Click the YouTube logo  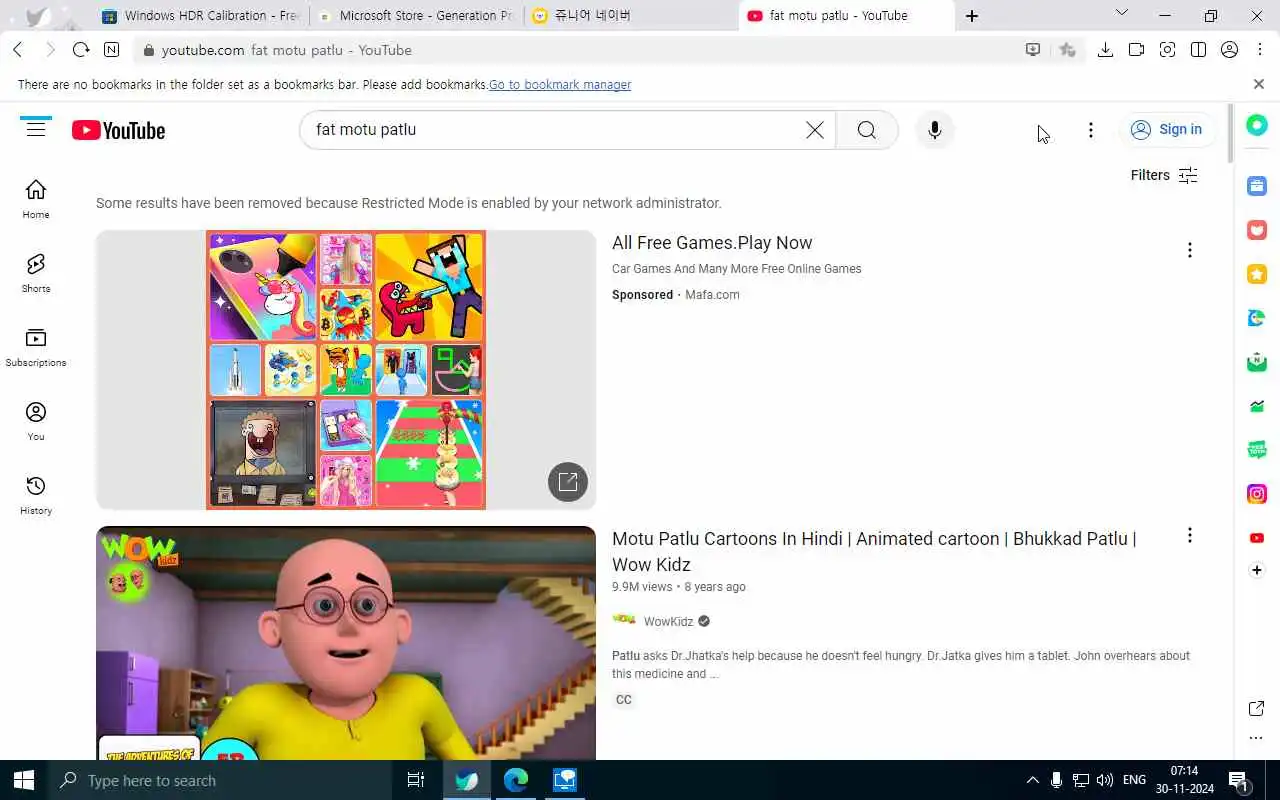(x=118, y=130)
